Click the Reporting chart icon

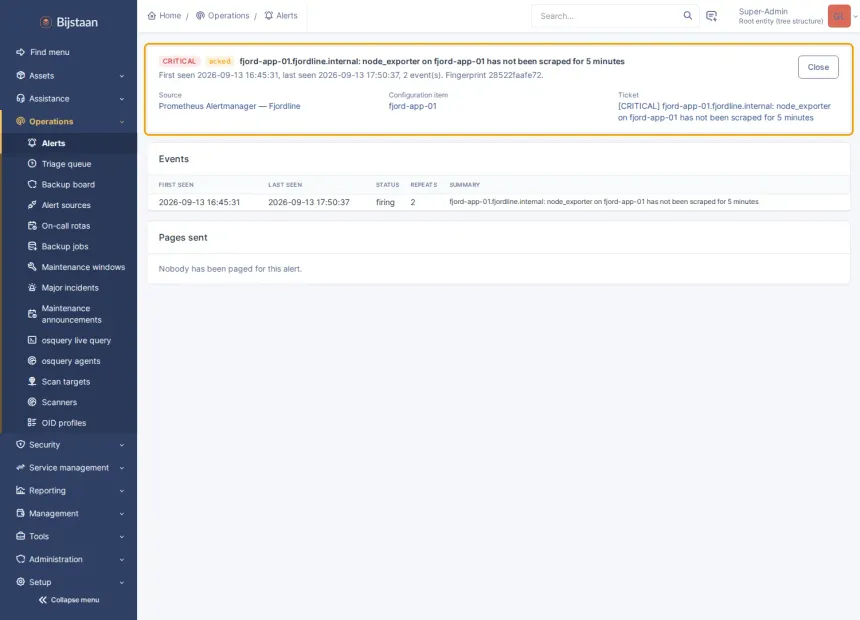coord(20,490)
